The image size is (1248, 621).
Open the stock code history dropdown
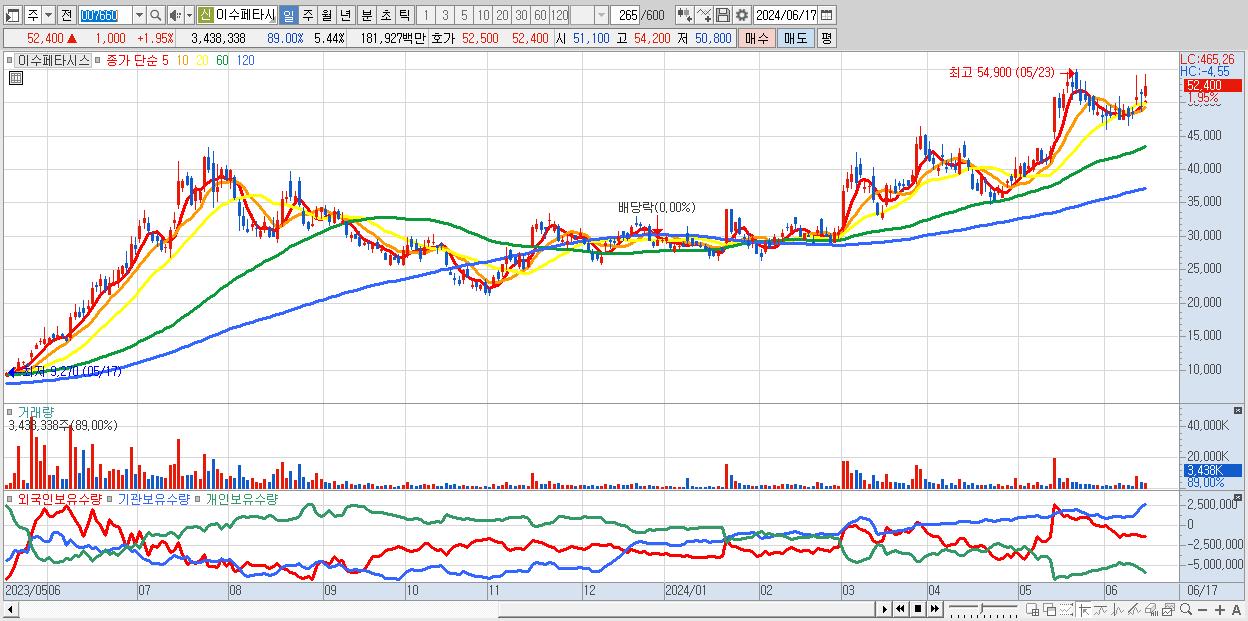[x=139, y=15]
